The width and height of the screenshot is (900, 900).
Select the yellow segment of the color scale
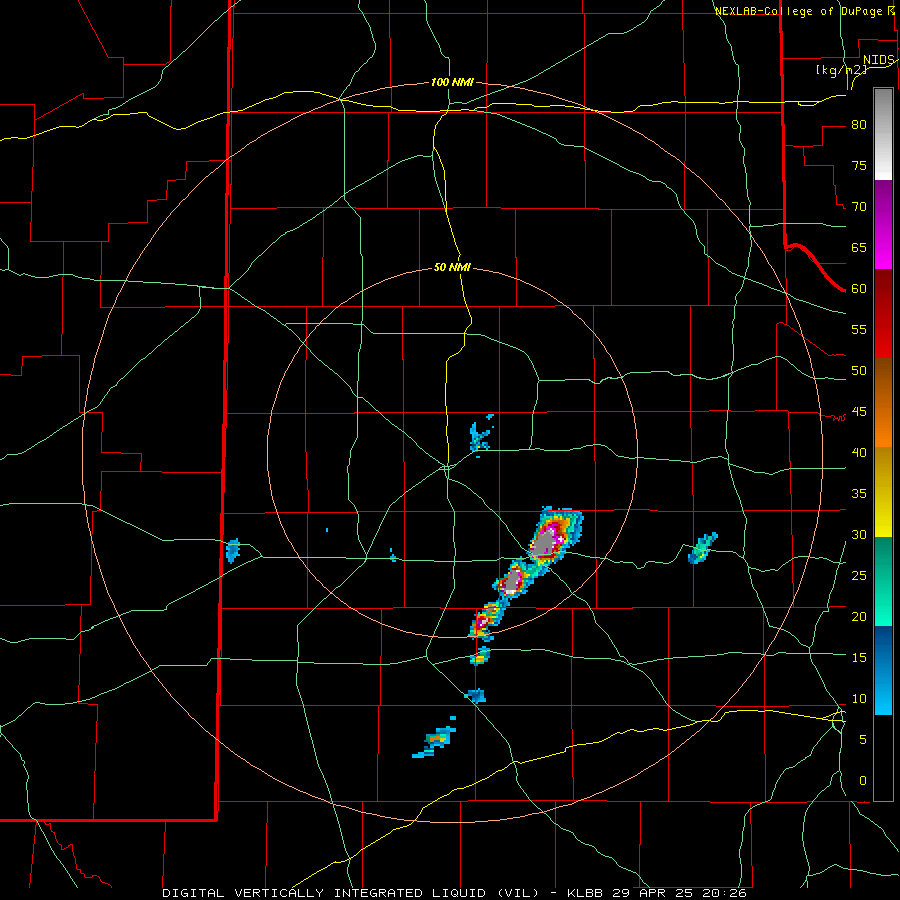pyautogui.click(x=883, y=492)
